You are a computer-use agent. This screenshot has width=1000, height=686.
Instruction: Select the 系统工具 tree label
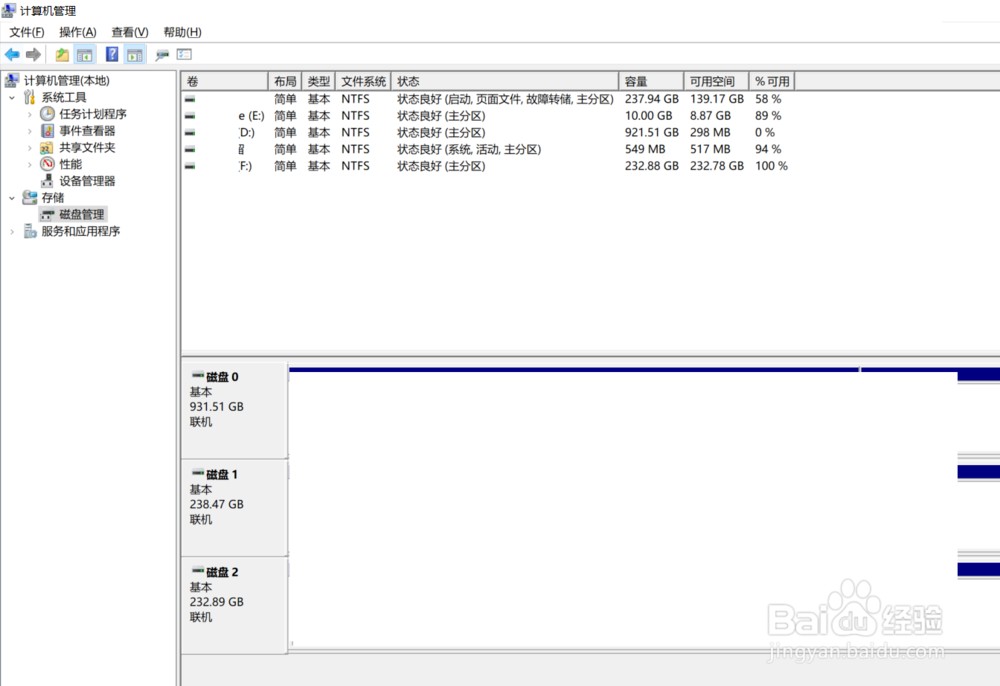64,98
